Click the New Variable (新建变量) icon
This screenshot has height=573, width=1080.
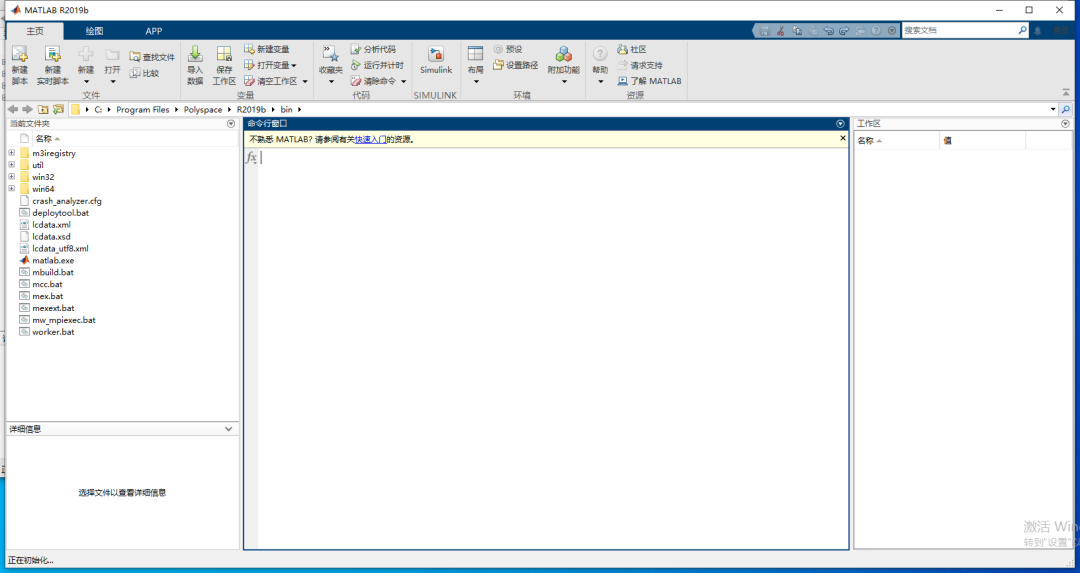coord(249,49)
